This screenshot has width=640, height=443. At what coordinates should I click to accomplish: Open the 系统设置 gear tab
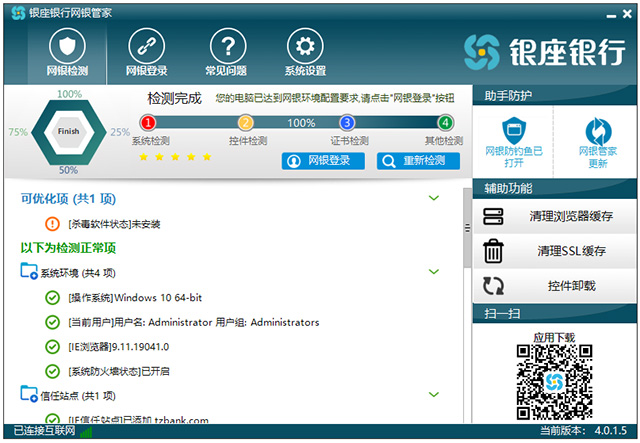(305, 52)
